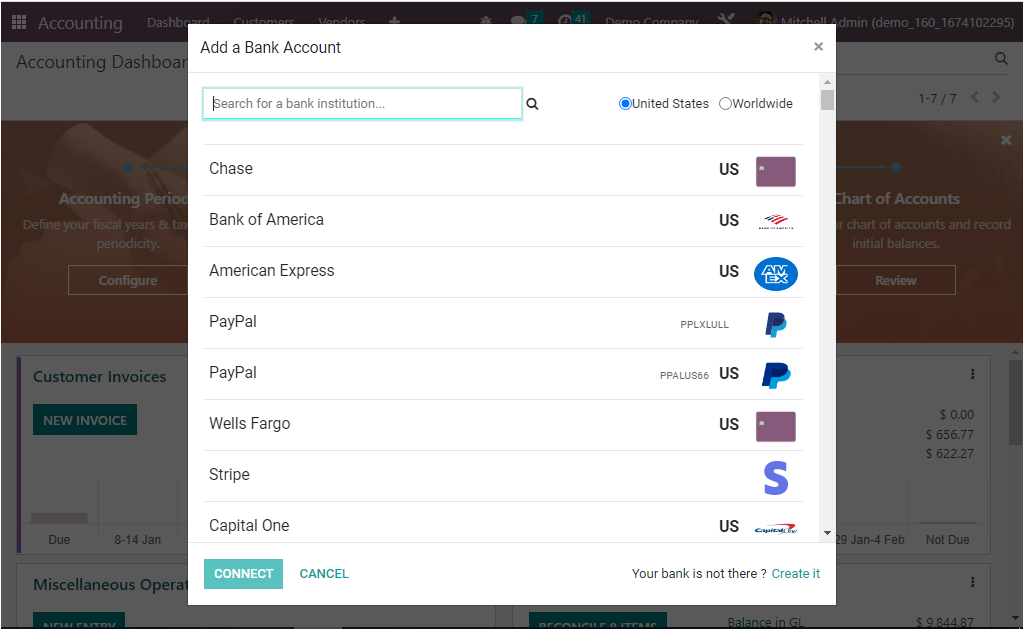Follow the Create it link
This screenshot has width=1024, height=630.
(795, 574)
